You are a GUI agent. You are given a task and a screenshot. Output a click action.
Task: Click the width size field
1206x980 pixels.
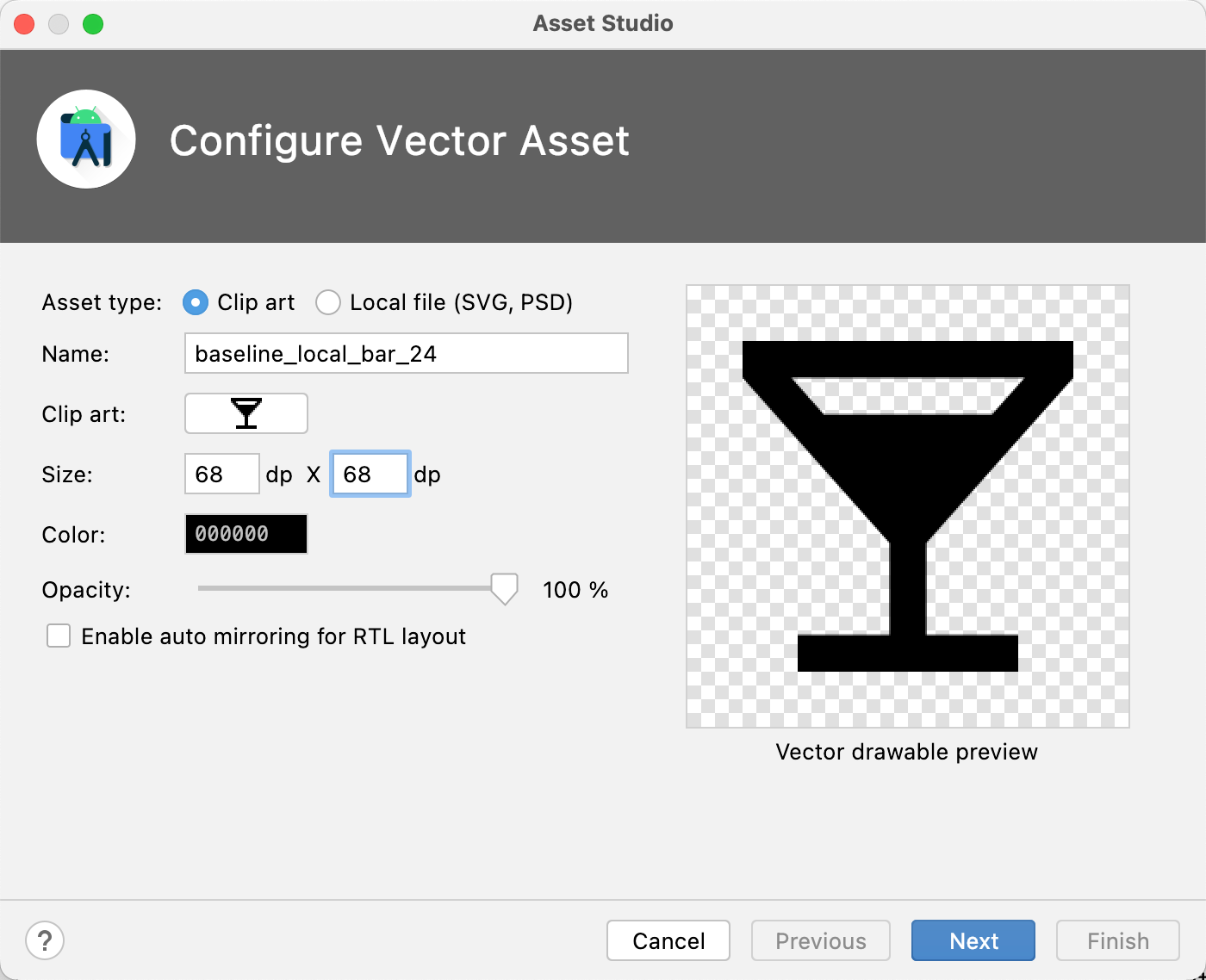222,474
